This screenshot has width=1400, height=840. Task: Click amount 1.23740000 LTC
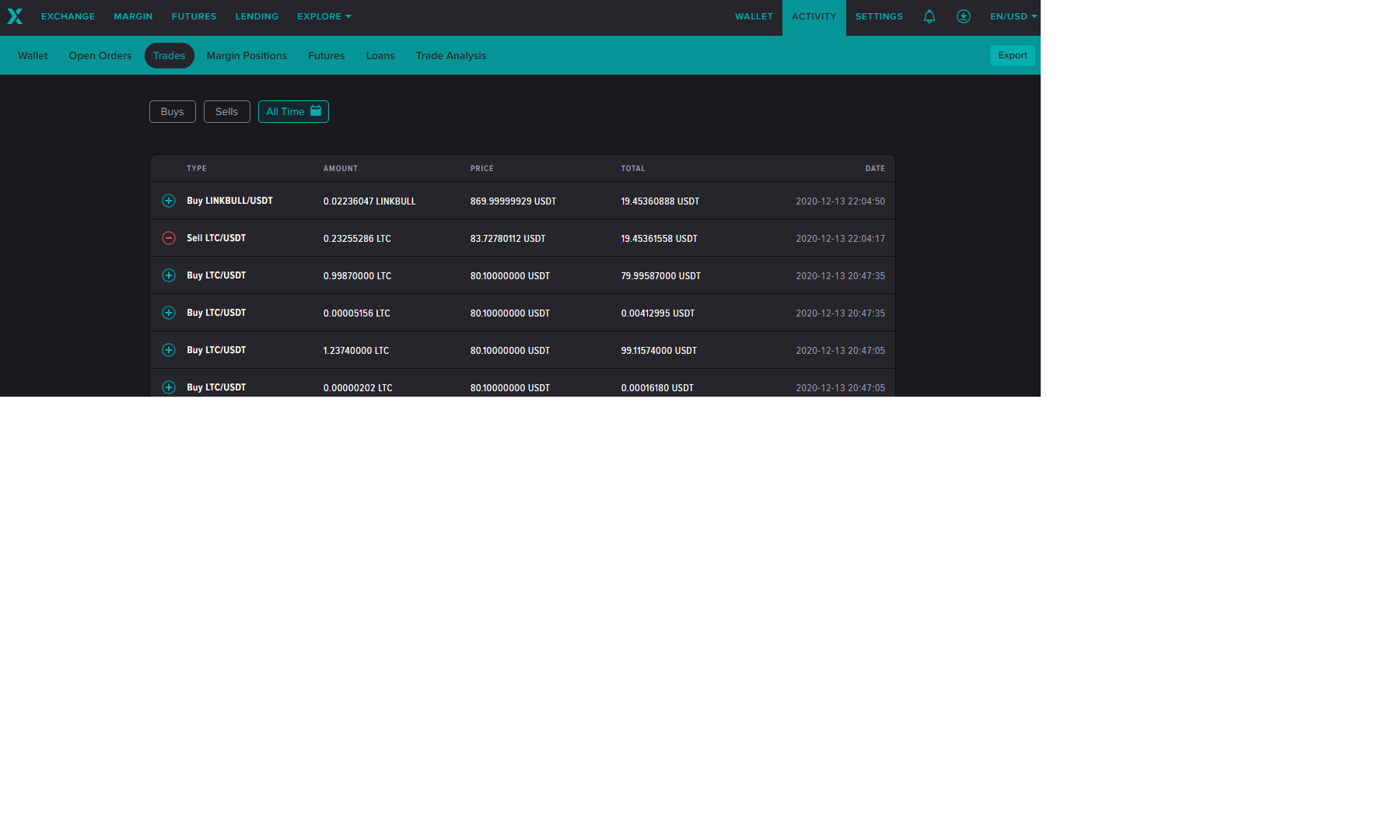click(x=356, y=350)
